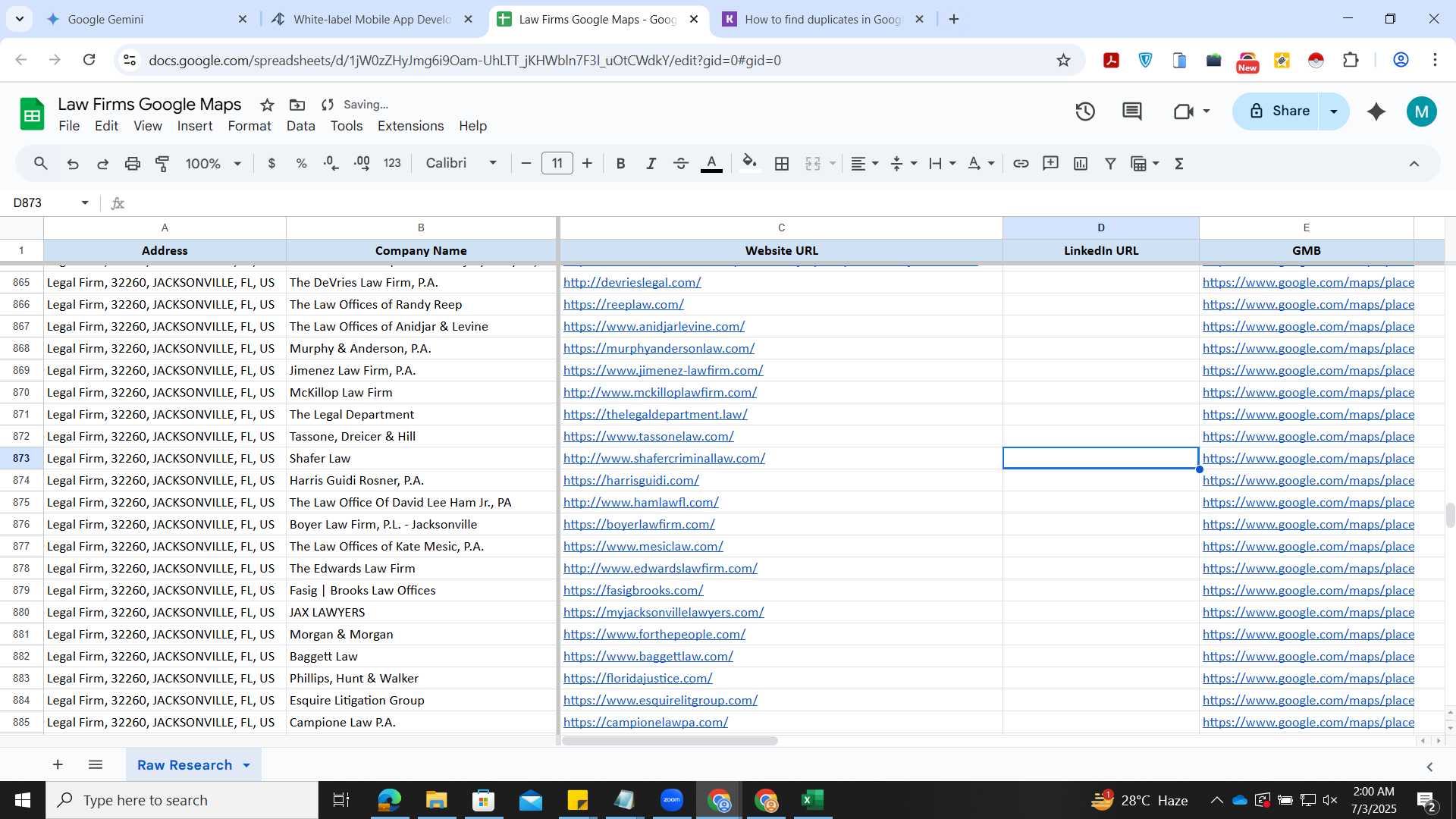The height and width of the screenshot is (819, 1456).
Task: Insert a comment from toolbar
Action: (x=1050, y=163)
